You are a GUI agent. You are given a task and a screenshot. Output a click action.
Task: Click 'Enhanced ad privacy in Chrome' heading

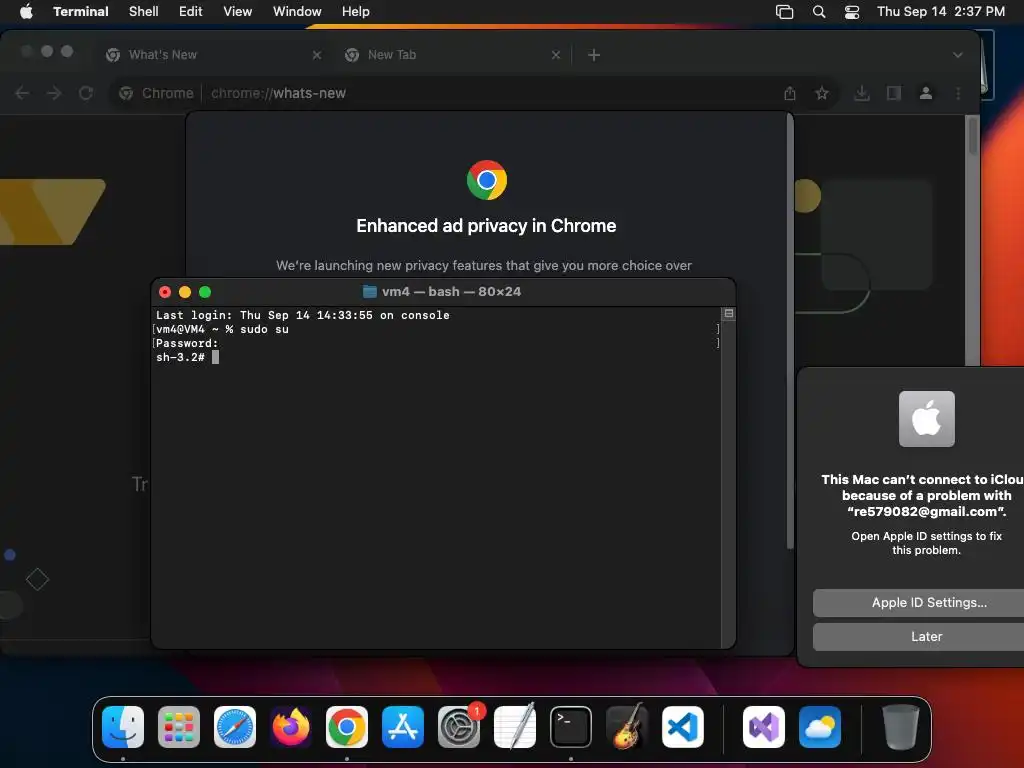[x=487, y=226]
